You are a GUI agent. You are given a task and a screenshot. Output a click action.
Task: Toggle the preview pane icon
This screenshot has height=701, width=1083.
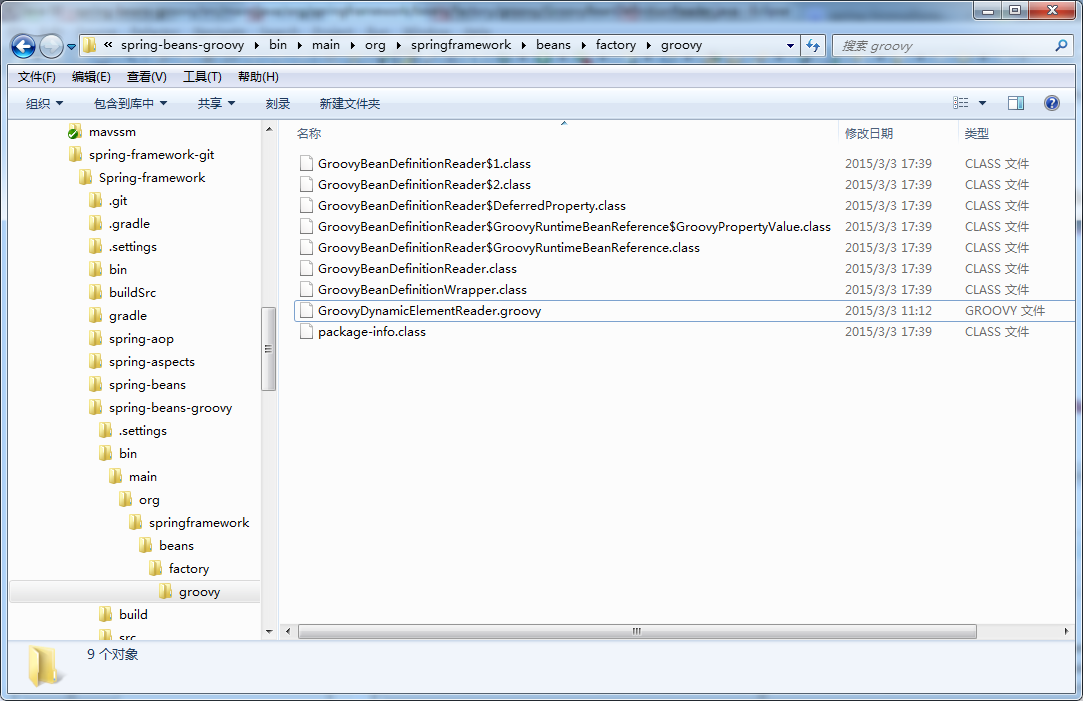coord(1015,103)
